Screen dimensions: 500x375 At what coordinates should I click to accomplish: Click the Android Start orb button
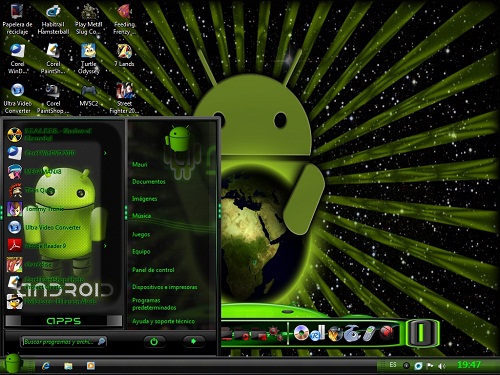(13, 363)
